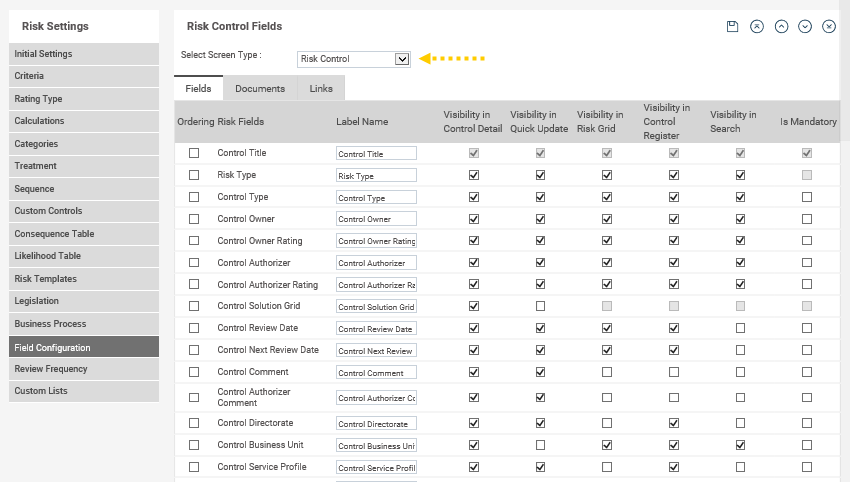Viewport: 850px width, 482px height.
Task: Select Custom Lists from the sidebar
Action: pyautogui.click(x=84, y=391)
